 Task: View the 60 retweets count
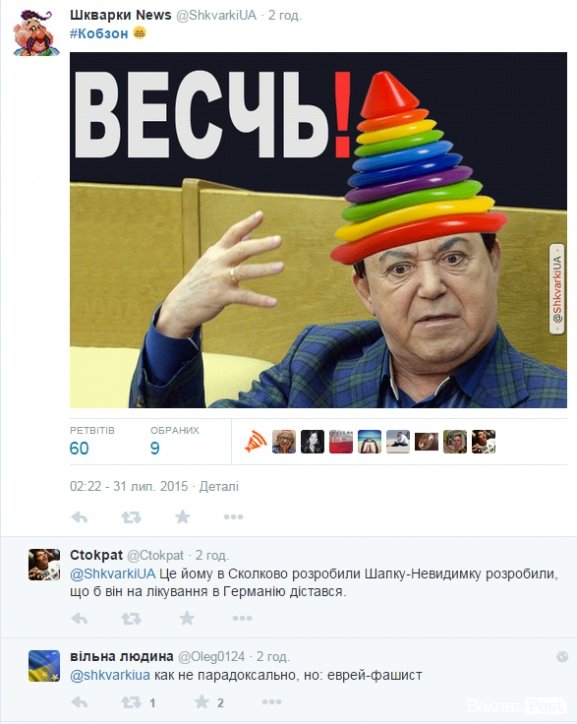pos(79,448)
